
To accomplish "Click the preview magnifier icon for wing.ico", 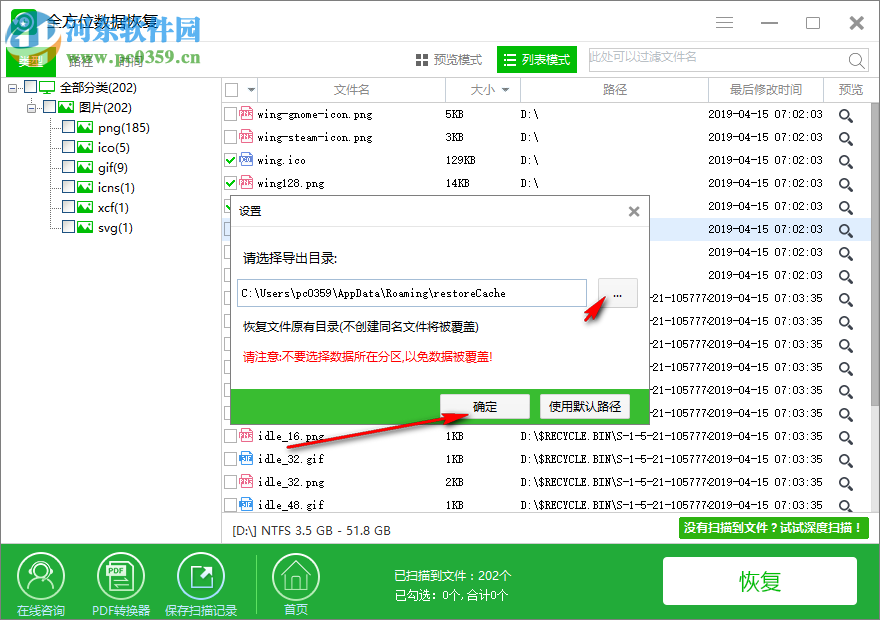I will [845, 159].
